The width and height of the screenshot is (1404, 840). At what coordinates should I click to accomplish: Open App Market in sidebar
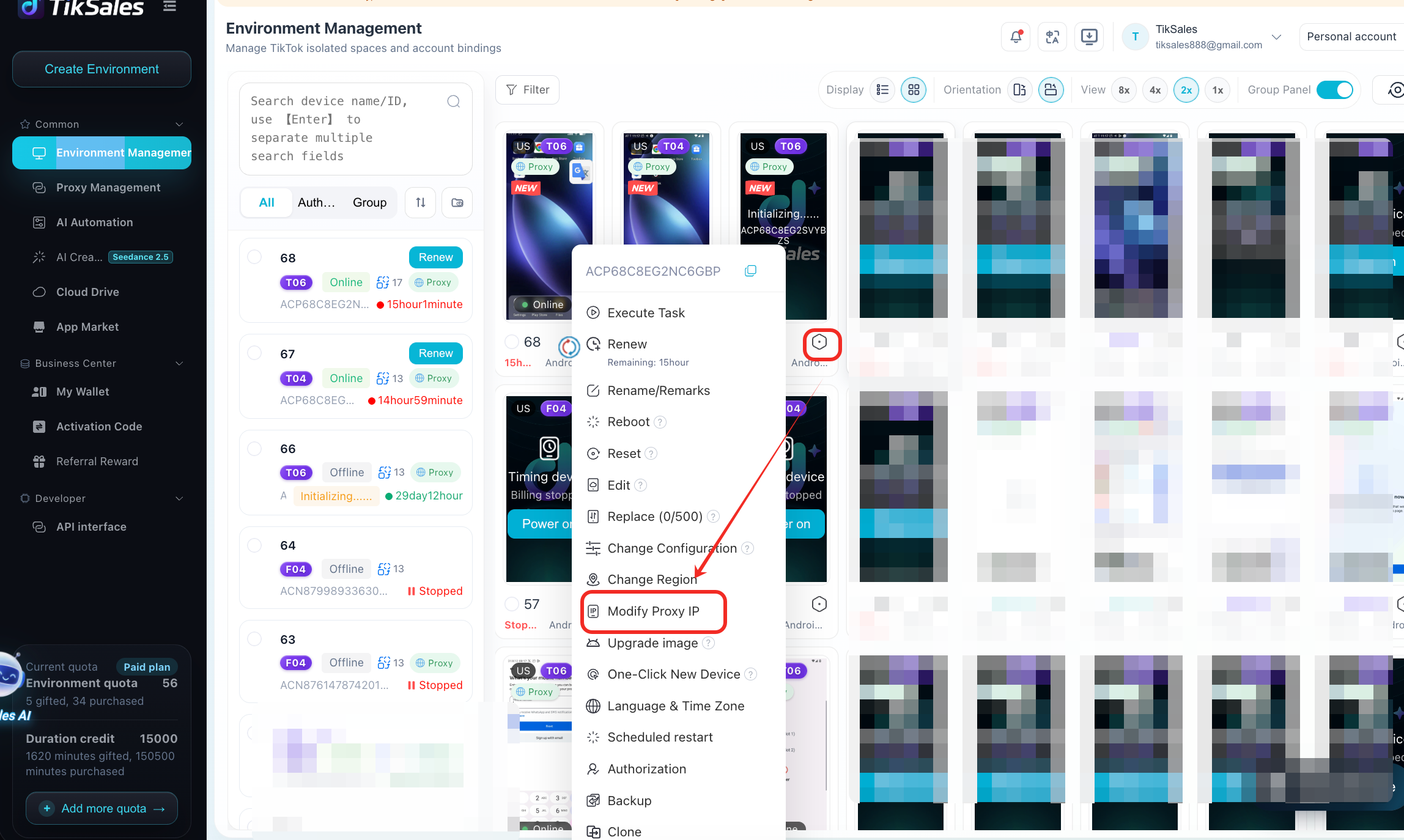[102, 327]
